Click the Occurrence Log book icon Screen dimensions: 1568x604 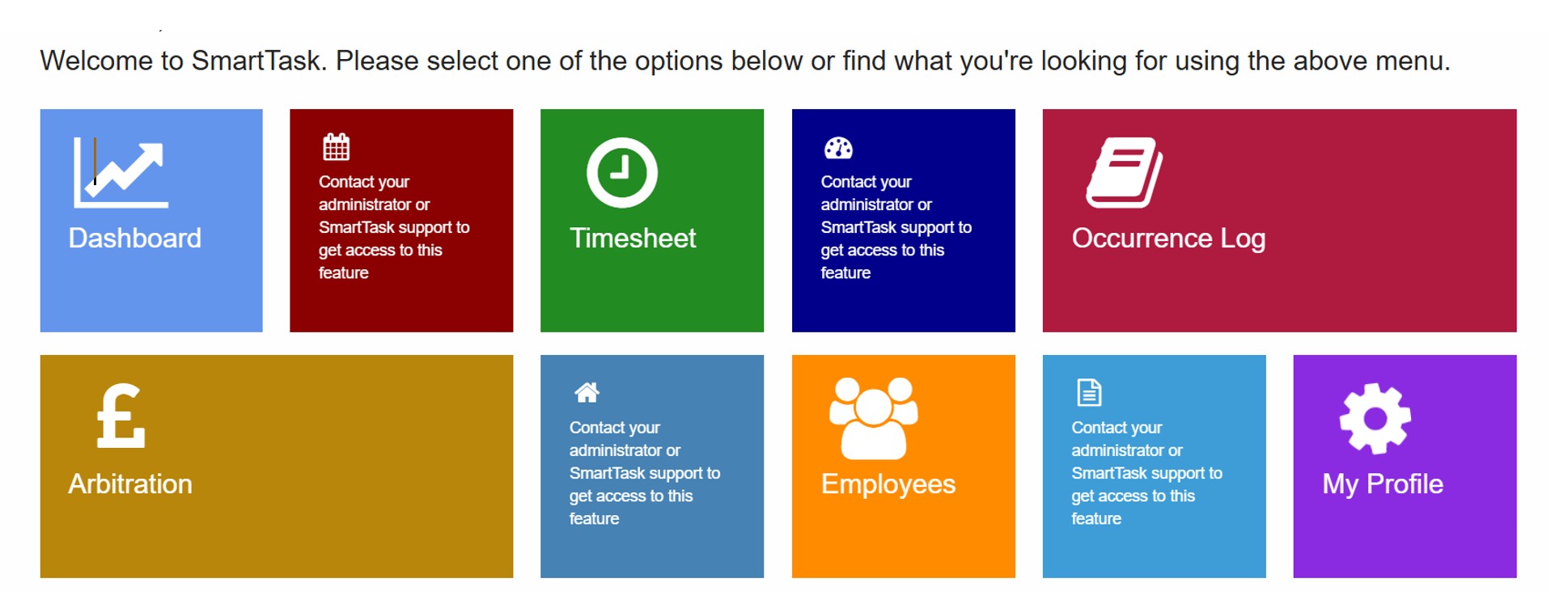point(1124,172)
